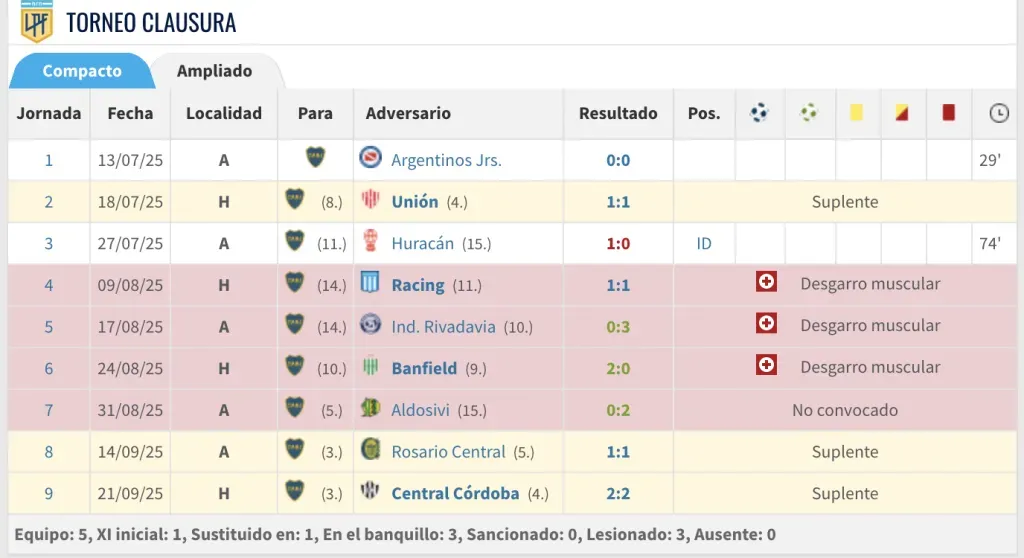Open the Central Córdoba team link
The width and height of the screenshot is (1024, 558).
[455, 493]
